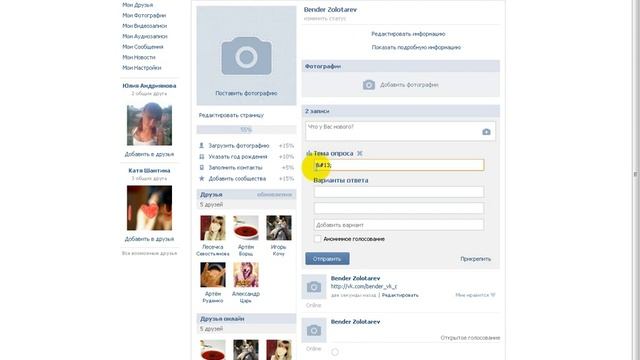Open the Прикрепить attachment menu
The image size is (640, 360).
(476, 259)
